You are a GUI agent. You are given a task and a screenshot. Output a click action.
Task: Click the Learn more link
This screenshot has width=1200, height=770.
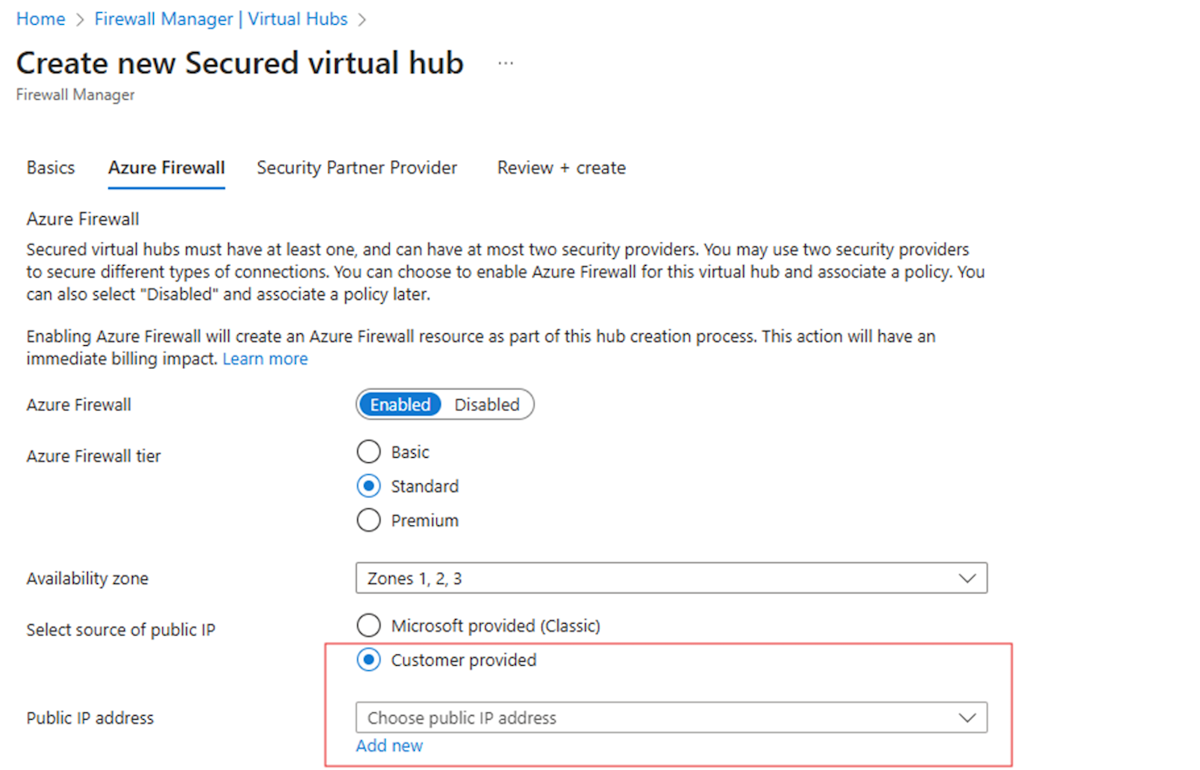pyautogui.click(x=264, y=358)
